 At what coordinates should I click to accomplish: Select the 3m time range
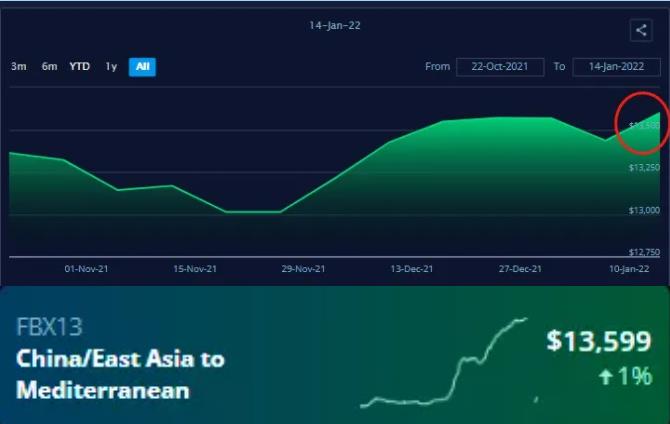point(18,67)
